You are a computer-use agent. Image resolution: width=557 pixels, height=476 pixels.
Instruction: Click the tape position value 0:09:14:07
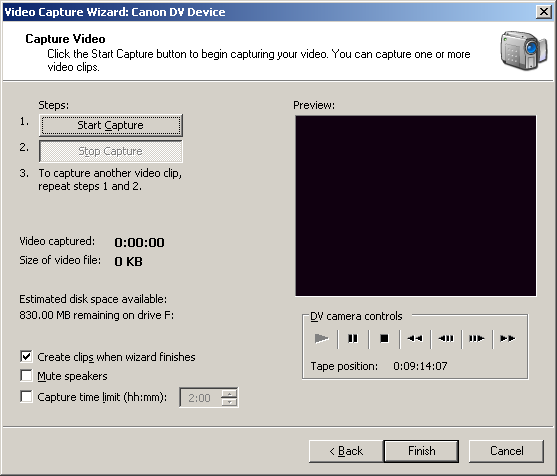coord(420,366)
